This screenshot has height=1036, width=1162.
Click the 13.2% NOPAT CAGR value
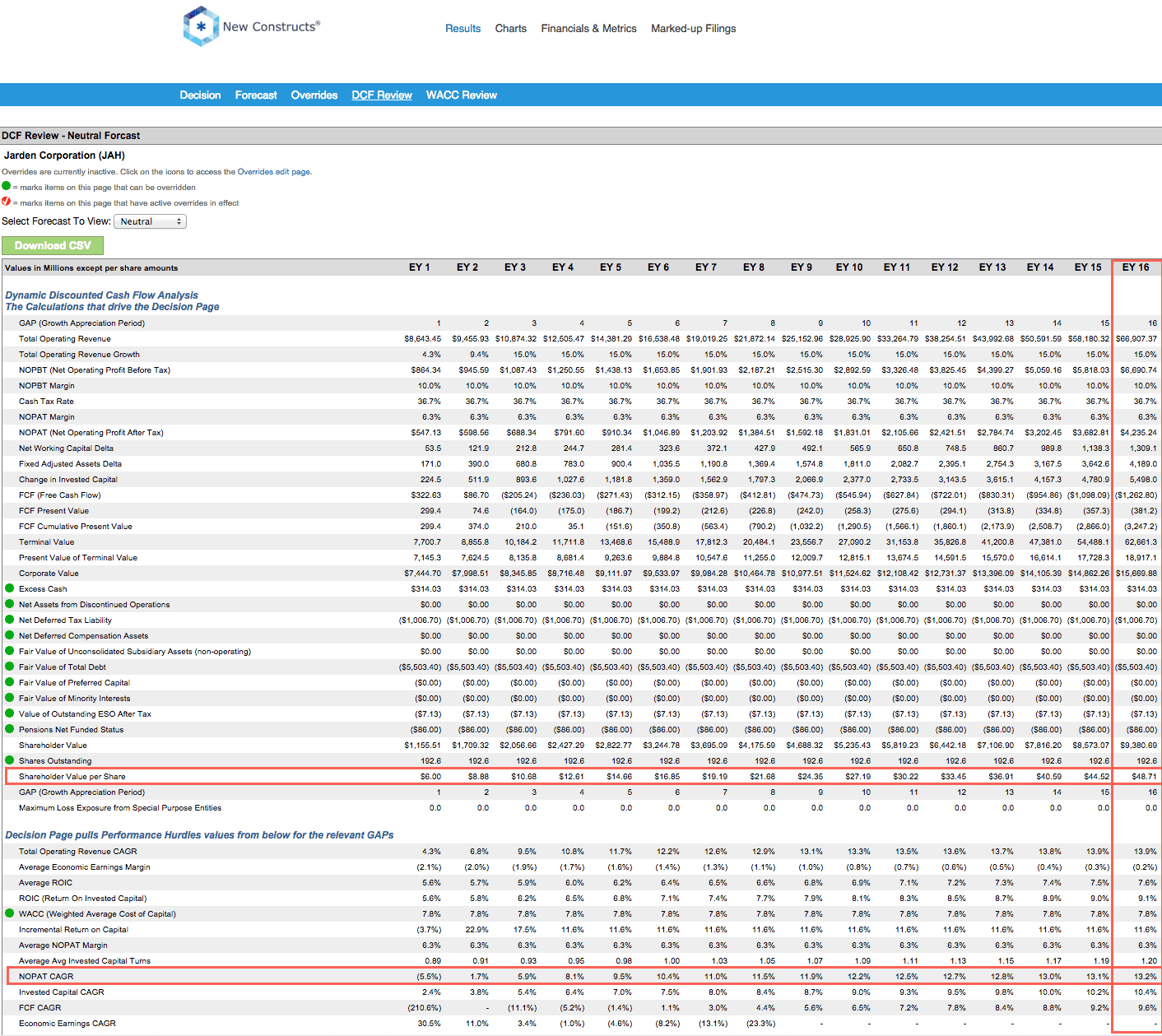tap(1146, 977)
